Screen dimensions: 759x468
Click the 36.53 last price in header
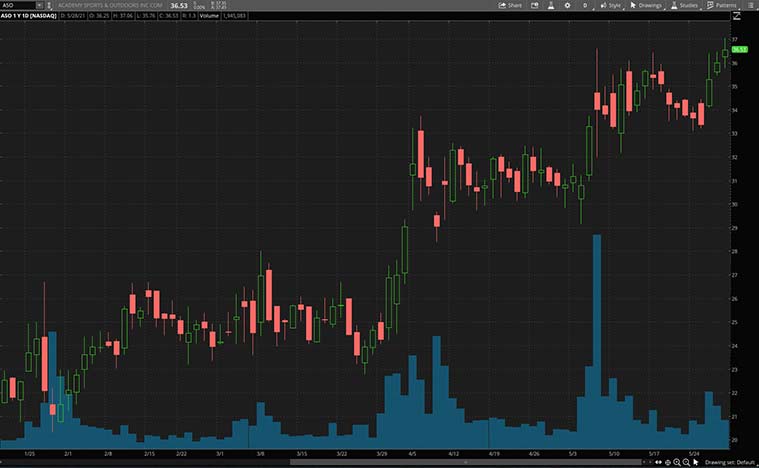179,6
